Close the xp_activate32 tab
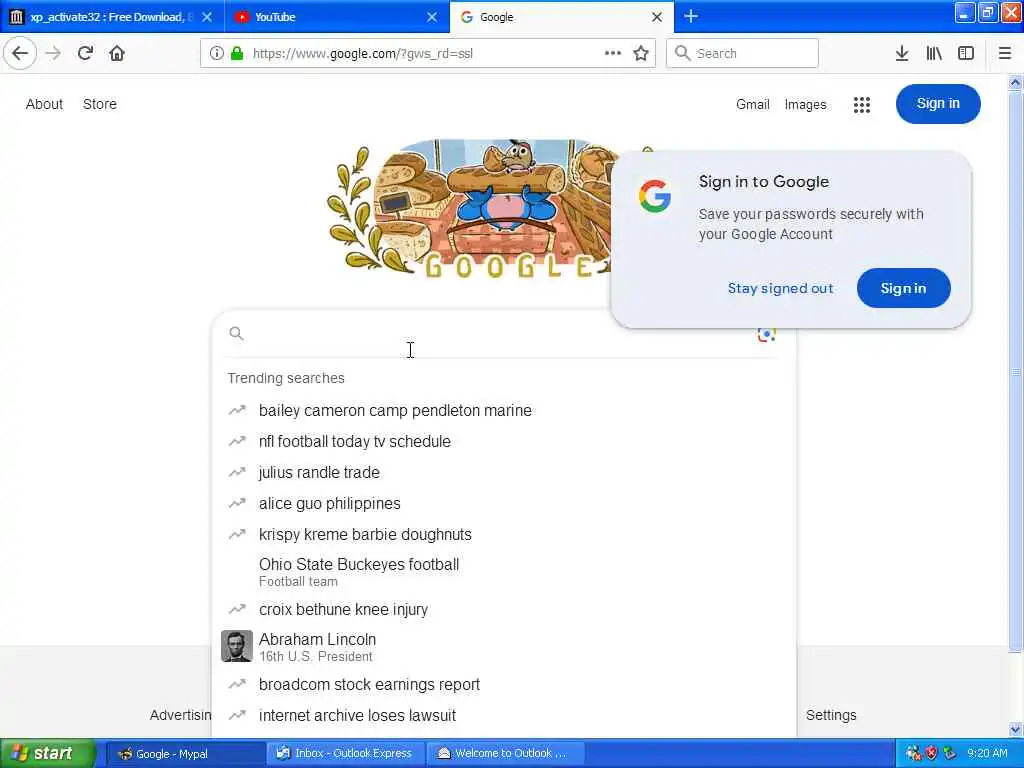Viewport: 1024px width, 768px height. (207, 17)
